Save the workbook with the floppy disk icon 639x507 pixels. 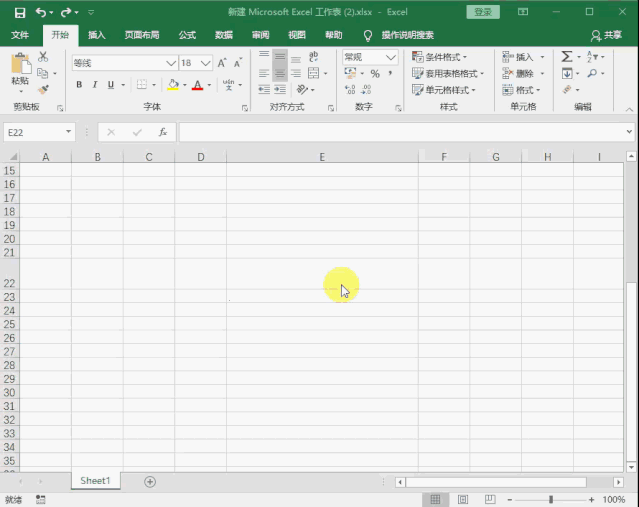point(20,13)
